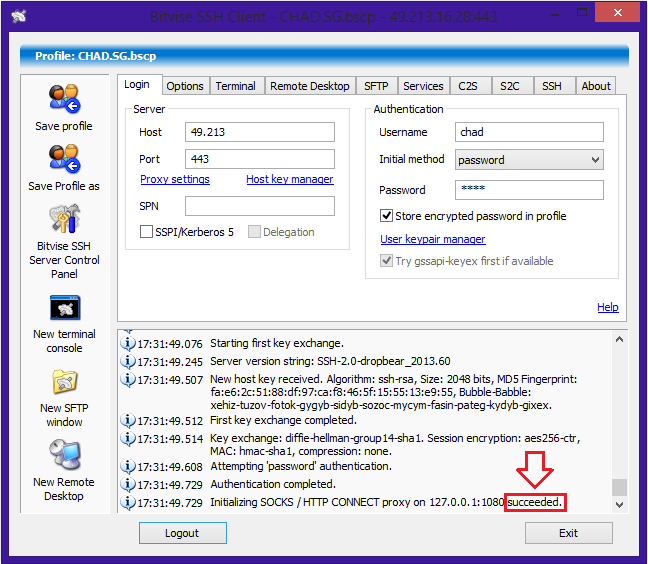Open the SSH tab
This screenshot has width=648, height=564.
coord(552,86)
